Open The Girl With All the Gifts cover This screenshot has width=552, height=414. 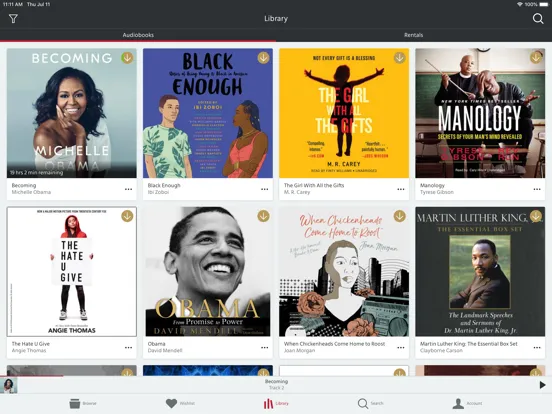click(x=344, y=113)
